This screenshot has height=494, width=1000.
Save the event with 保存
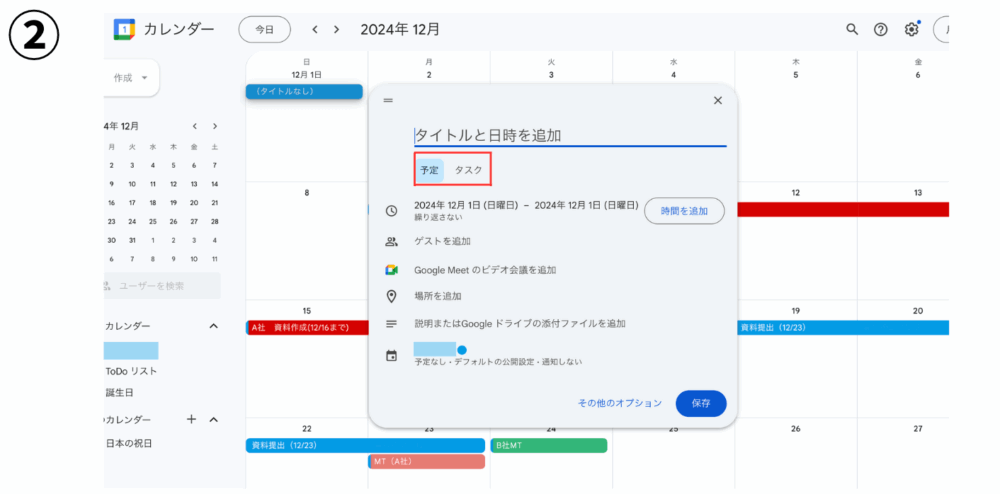click(701, 403)
